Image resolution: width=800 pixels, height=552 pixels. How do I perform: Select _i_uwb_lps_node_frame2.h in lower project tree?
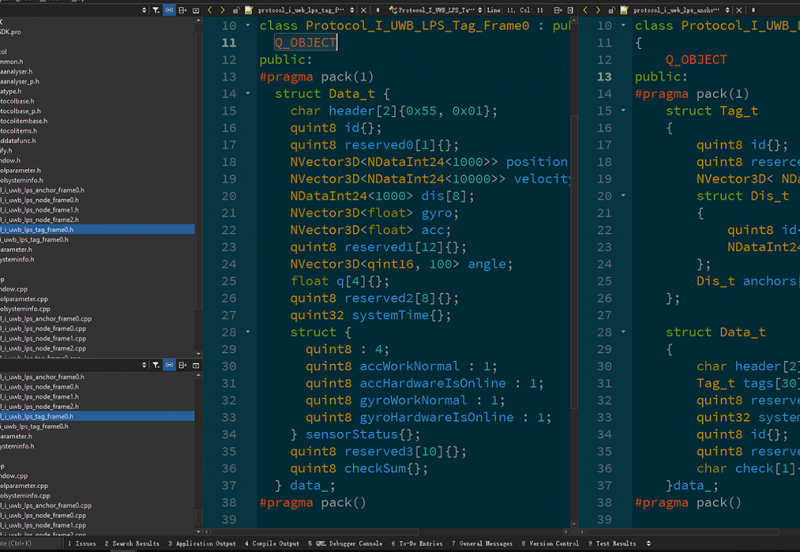tap(40, 407)
